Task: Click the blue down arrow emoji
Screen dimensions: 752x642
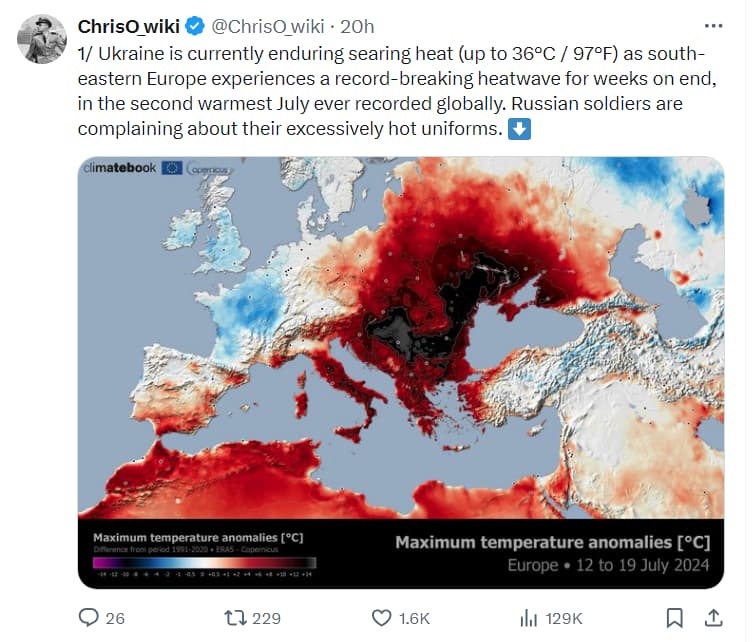Action: [519, 129]
